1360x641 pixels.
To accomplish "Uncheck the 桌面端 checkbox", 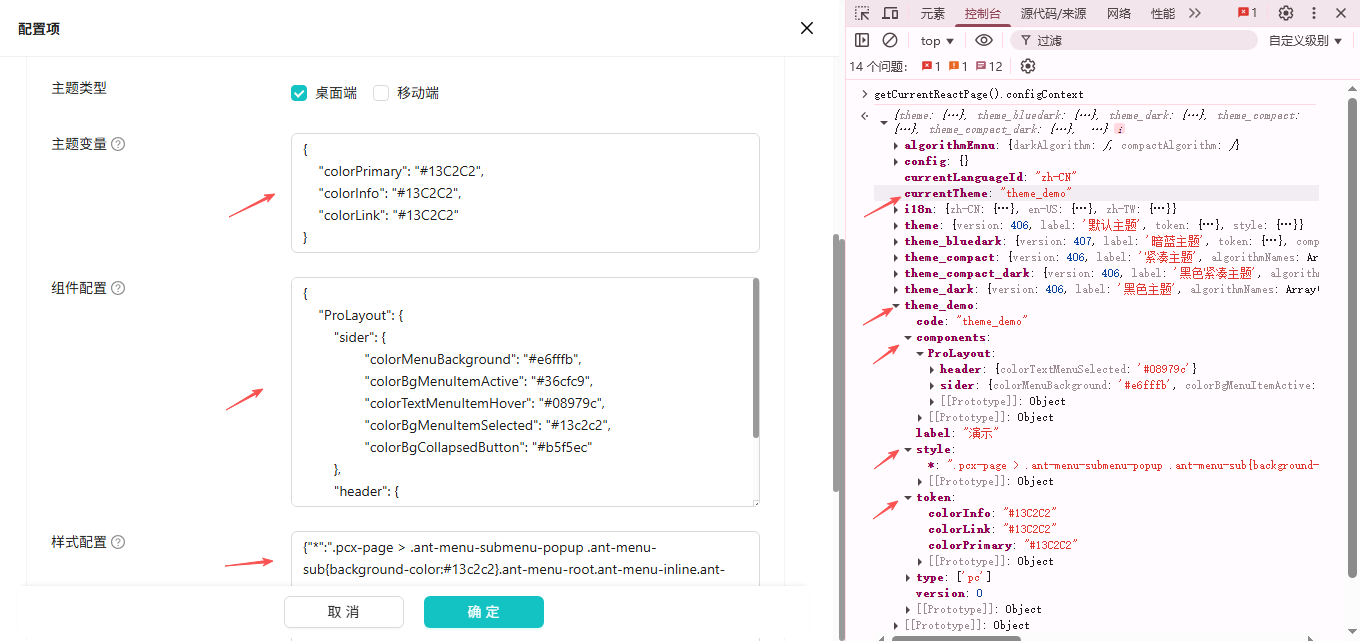I will [298, 93].
